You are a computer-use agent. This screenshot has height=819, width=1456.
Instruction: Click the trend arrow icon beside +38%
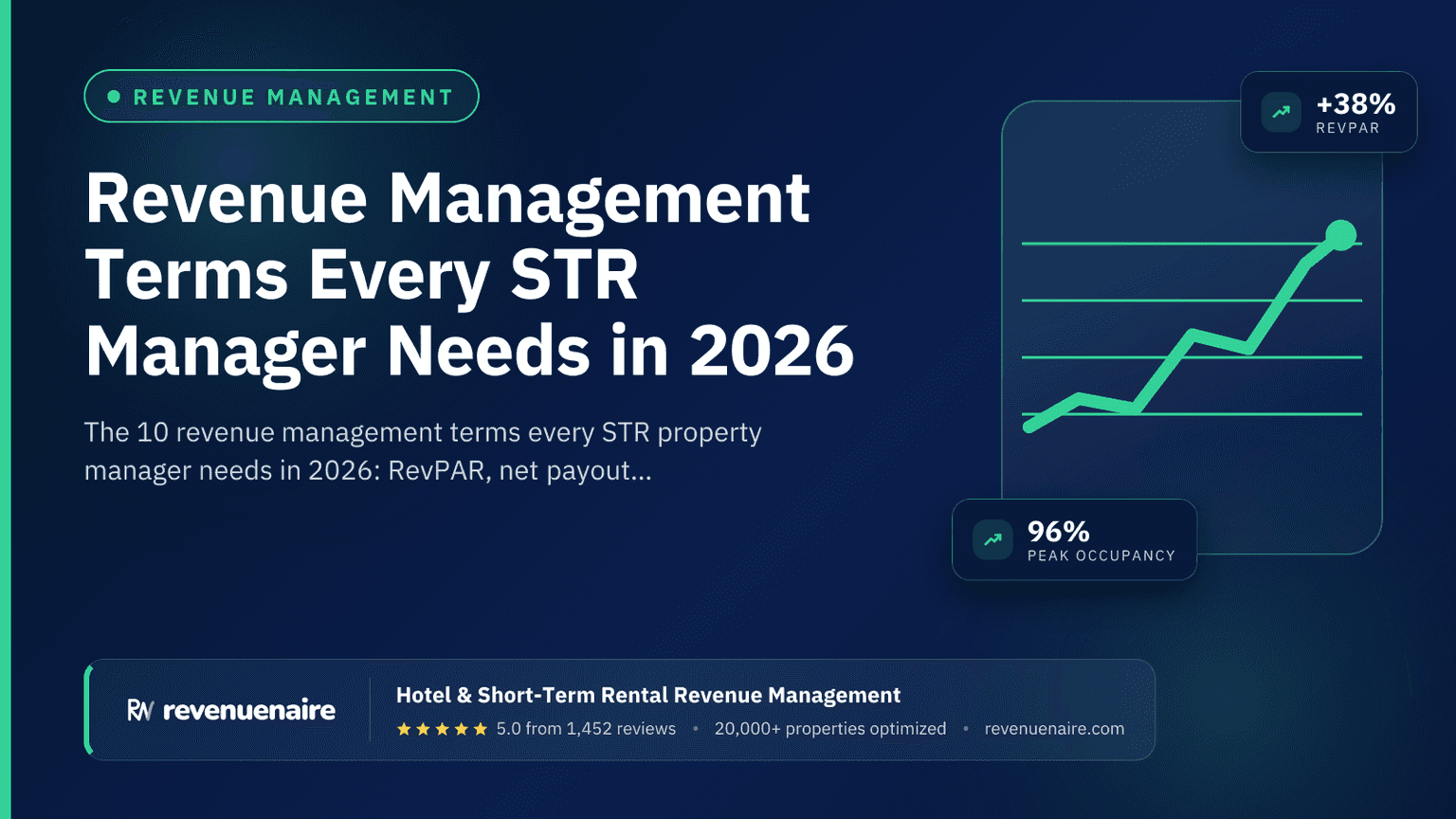(1281, 112)
